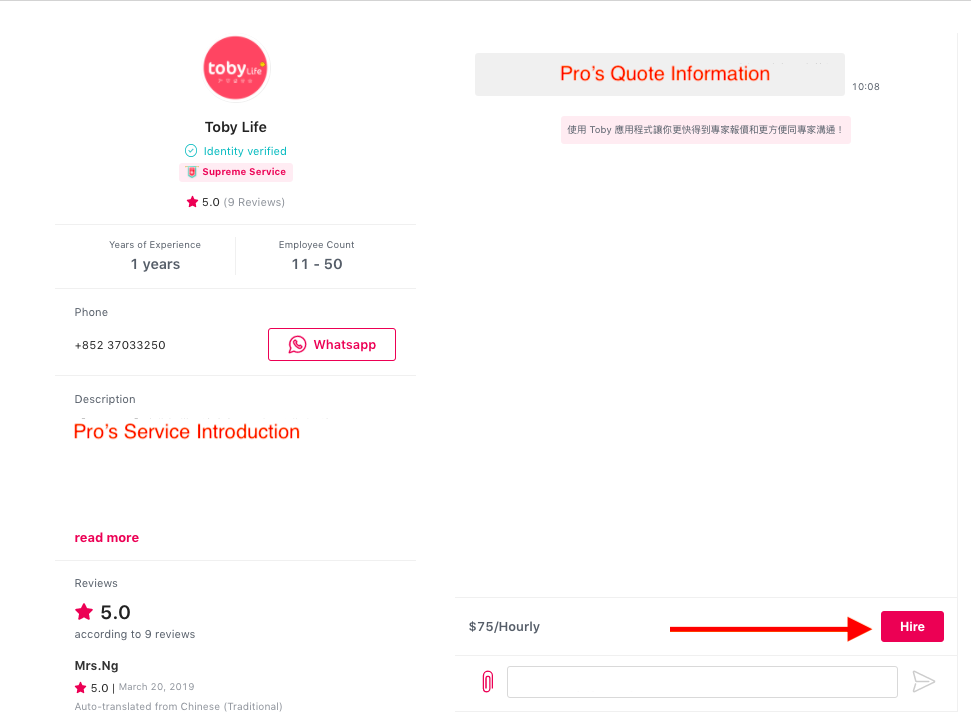971x712 pixels.
Task: Select the Pro's Quote Information message
Action: pyautogui.click(x=660, y=74)
